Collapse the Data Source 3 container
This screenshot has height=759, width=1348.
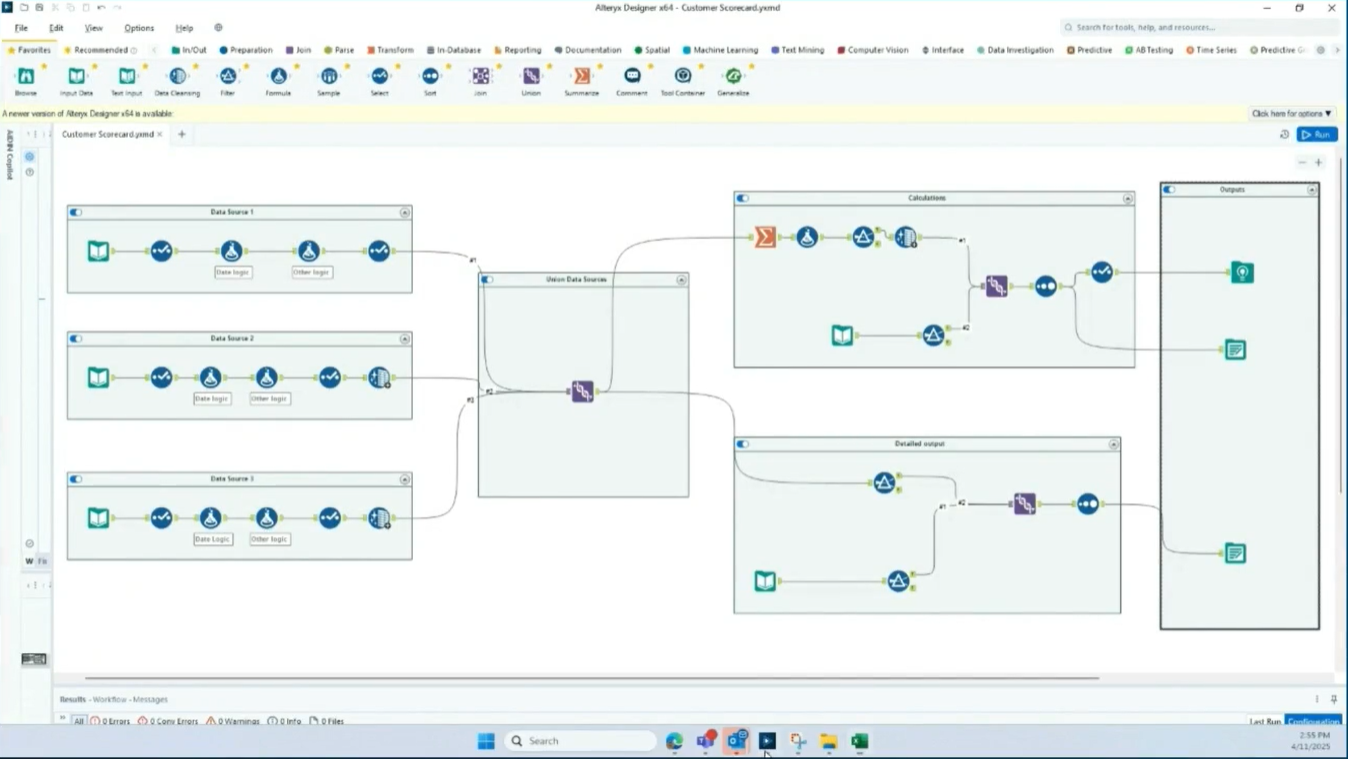(405, 479)
